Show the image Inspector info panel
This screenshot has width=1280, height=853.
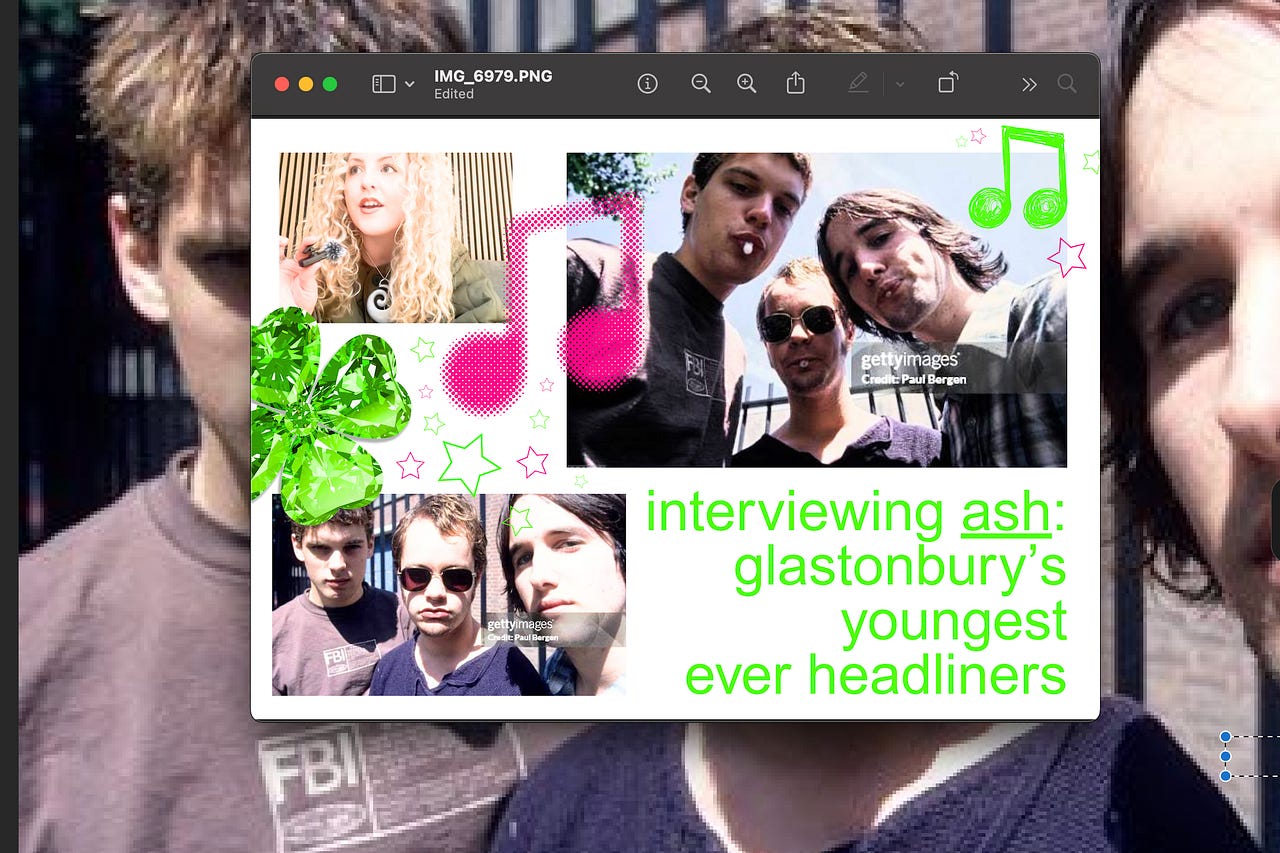(648, 84)
